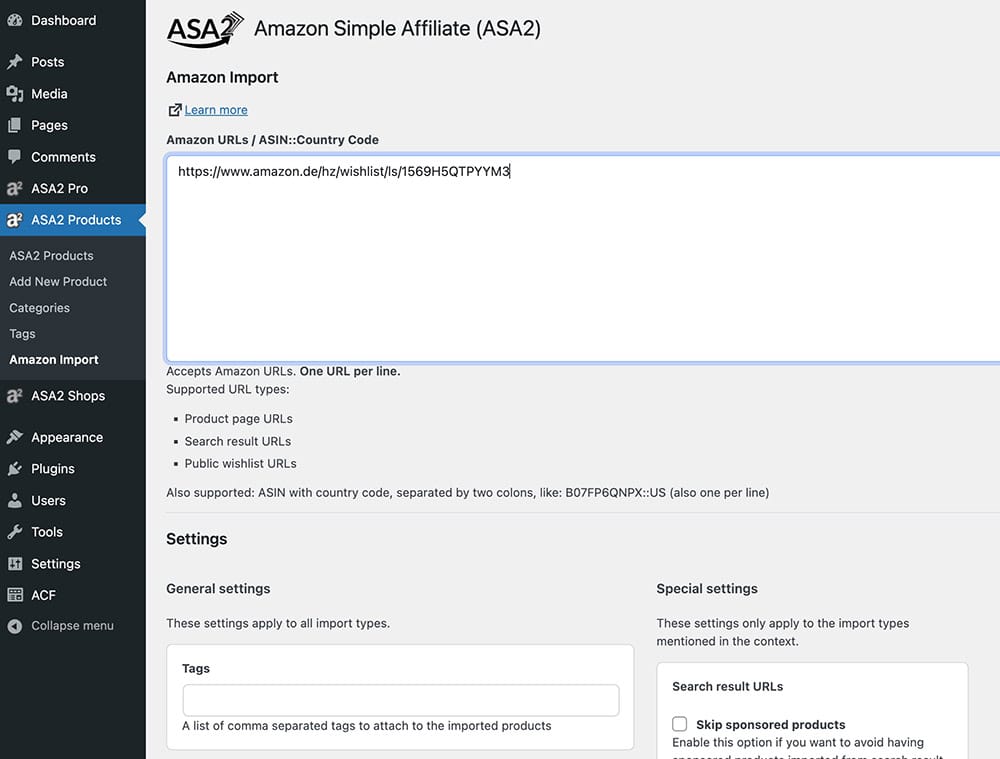This screenshot has height=759, width=1000.
Task: Select Categories under ASA2 Products
Action: (x=39, y=307)
